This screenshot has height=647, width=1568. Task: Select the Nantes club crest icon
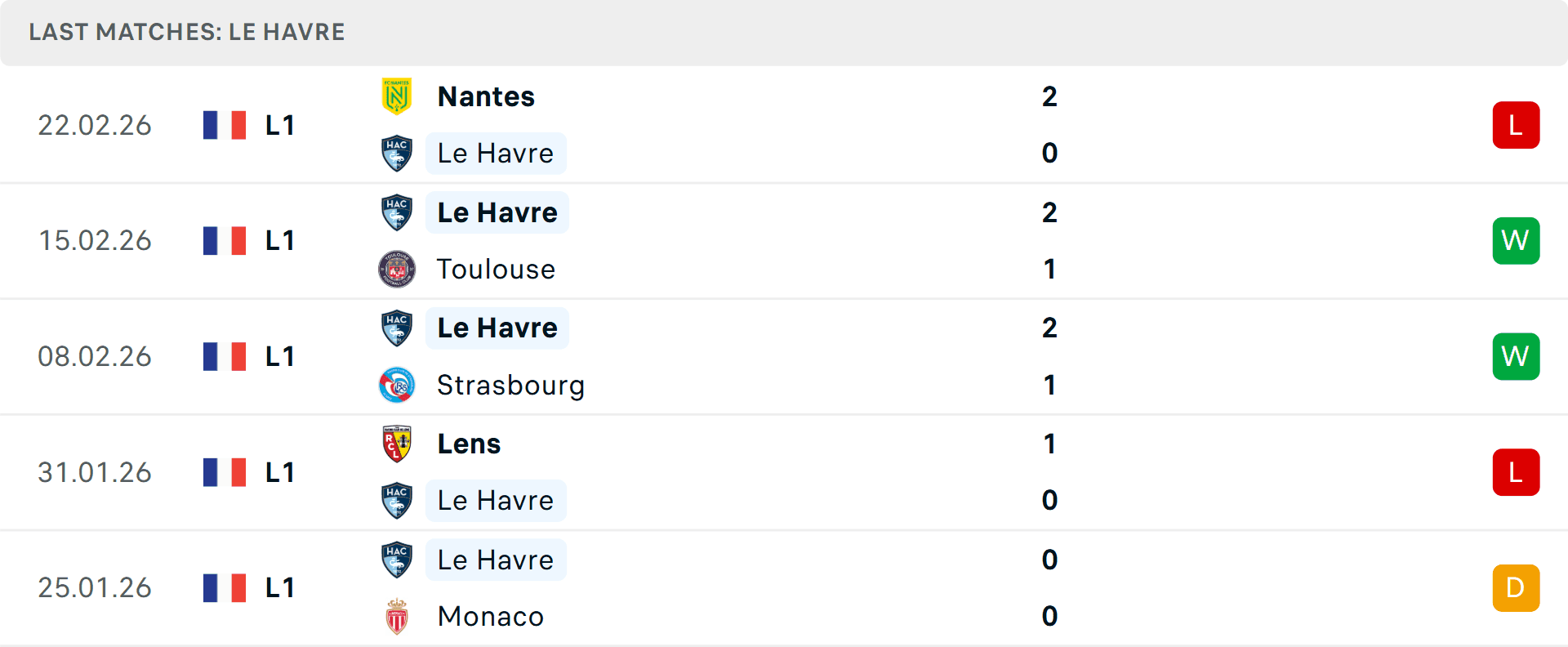pos(397,96)
